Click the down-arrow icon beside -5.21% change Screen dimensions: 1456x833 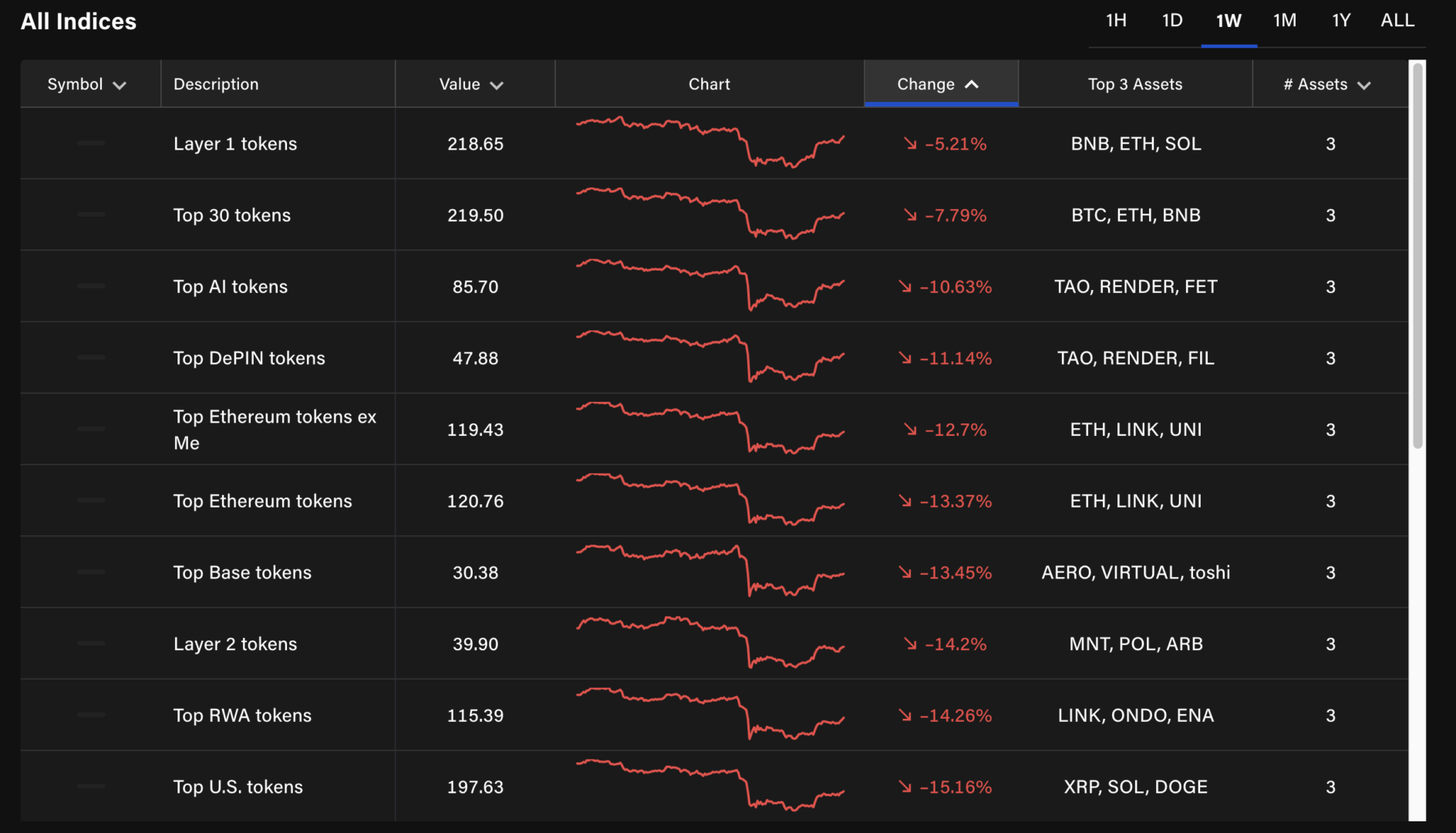911,144
